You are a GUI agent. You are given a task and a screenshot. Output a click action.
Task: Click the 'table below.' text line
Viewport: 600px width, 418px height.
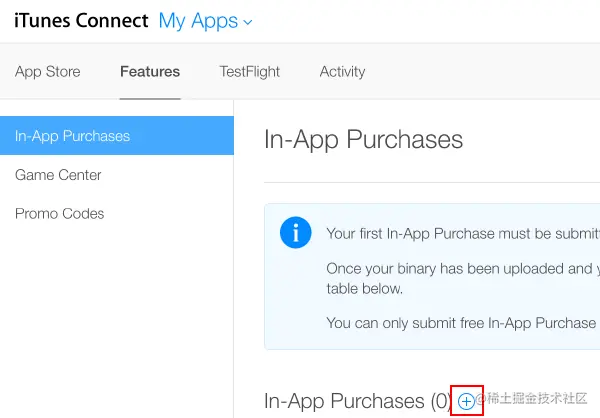pyautogui.click(x=365, y=289)
